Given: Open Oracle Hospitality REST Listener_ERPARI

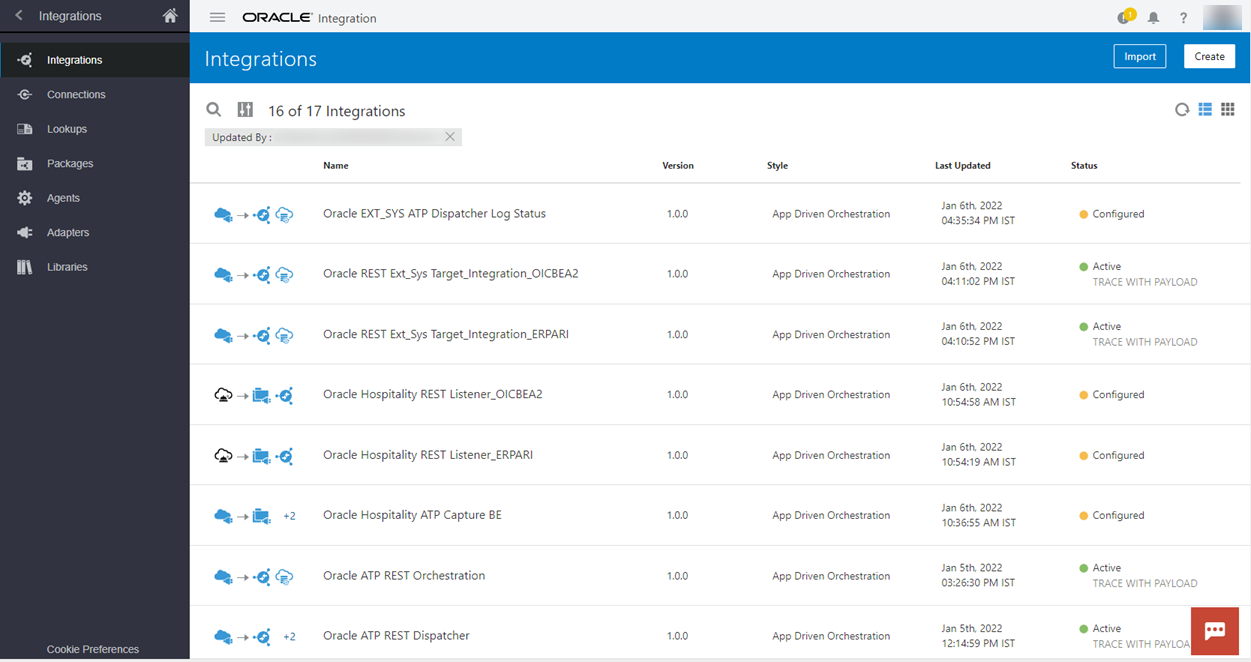Looking at the screenshot, I should point(428,455).
